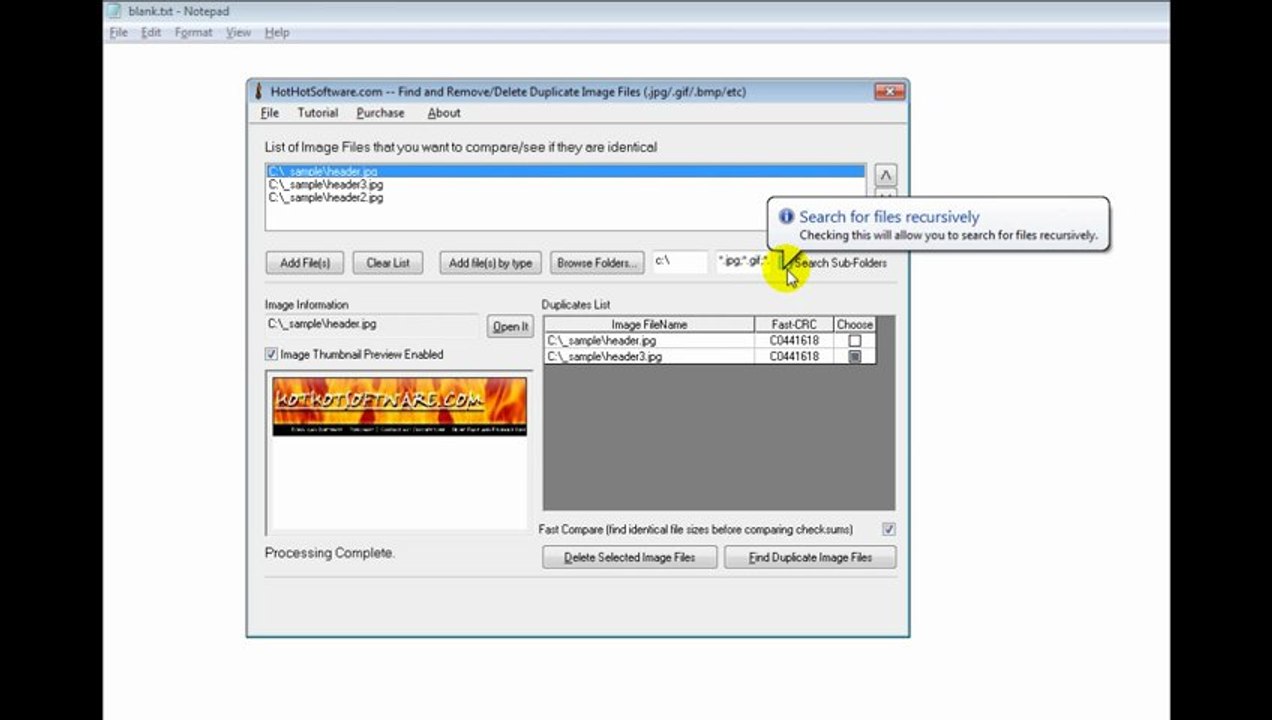This screenshot has width=1272, height=720.
Task: Click the Browse Folders... button
Action: pyautogui.click(x=597, y=263)
